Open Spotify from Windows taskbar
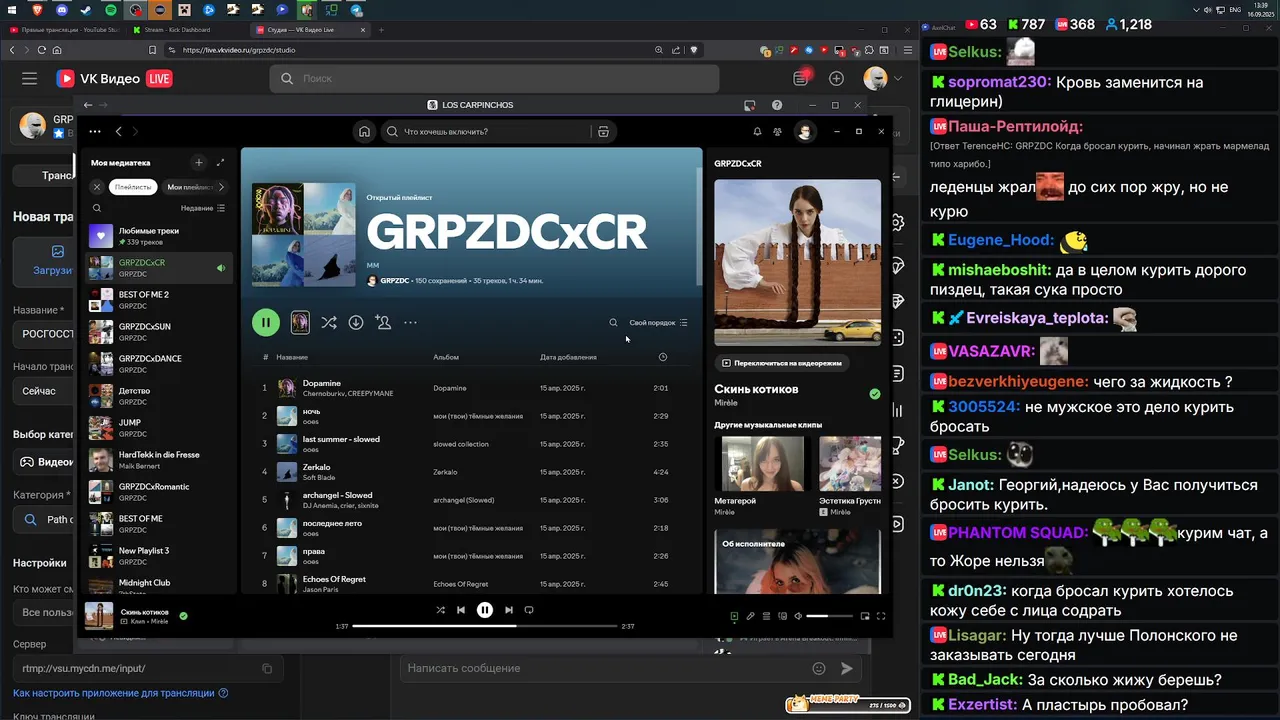 [x=110, y=10]
